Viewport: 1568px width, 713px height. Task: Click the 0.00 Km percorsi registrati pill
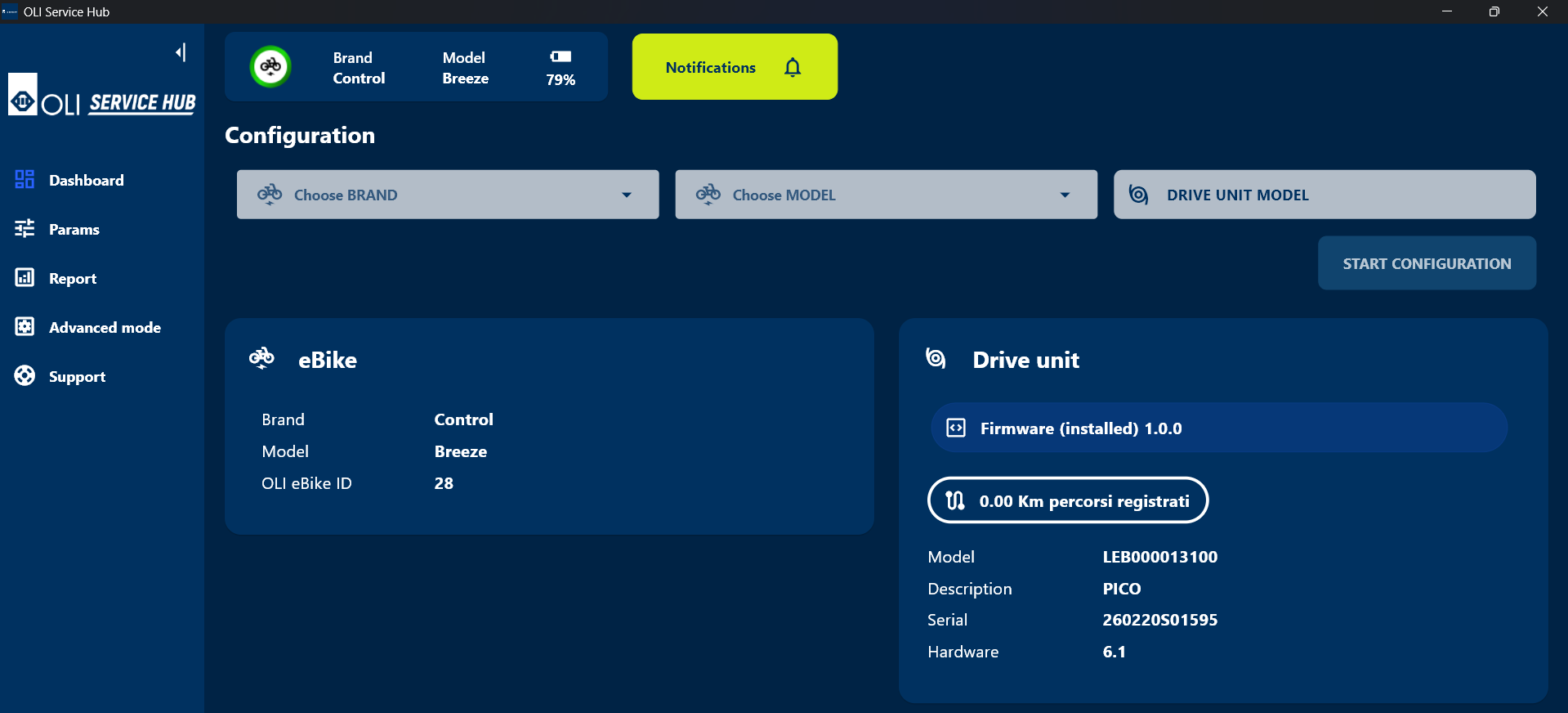point(1068,500)
